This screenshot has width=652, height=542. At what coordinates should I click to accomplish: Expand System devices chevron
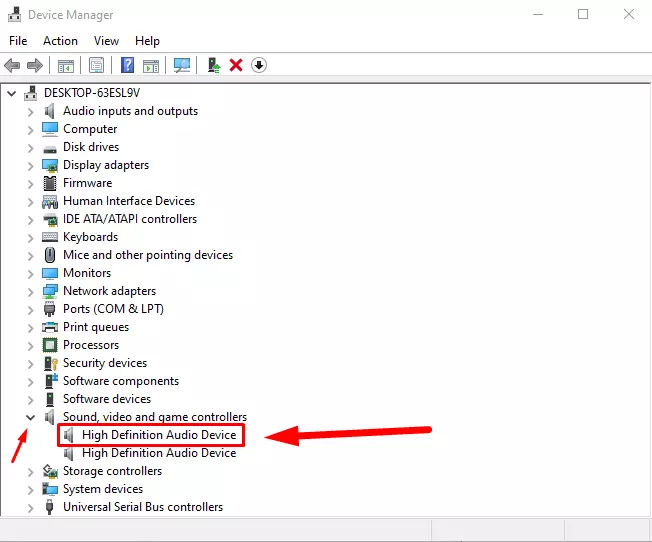30,490
